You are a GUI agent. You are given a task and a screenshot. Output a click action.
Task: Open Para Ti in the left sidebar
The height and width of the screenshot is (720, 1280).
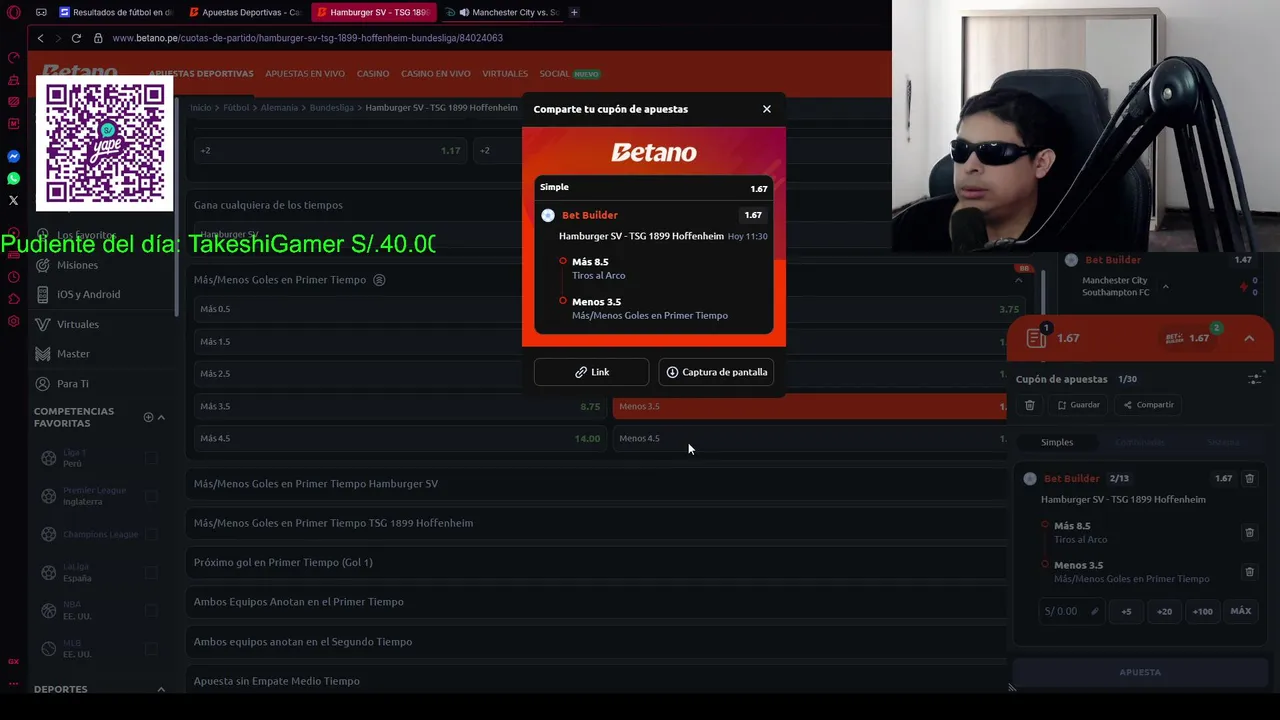pos(72,384)
